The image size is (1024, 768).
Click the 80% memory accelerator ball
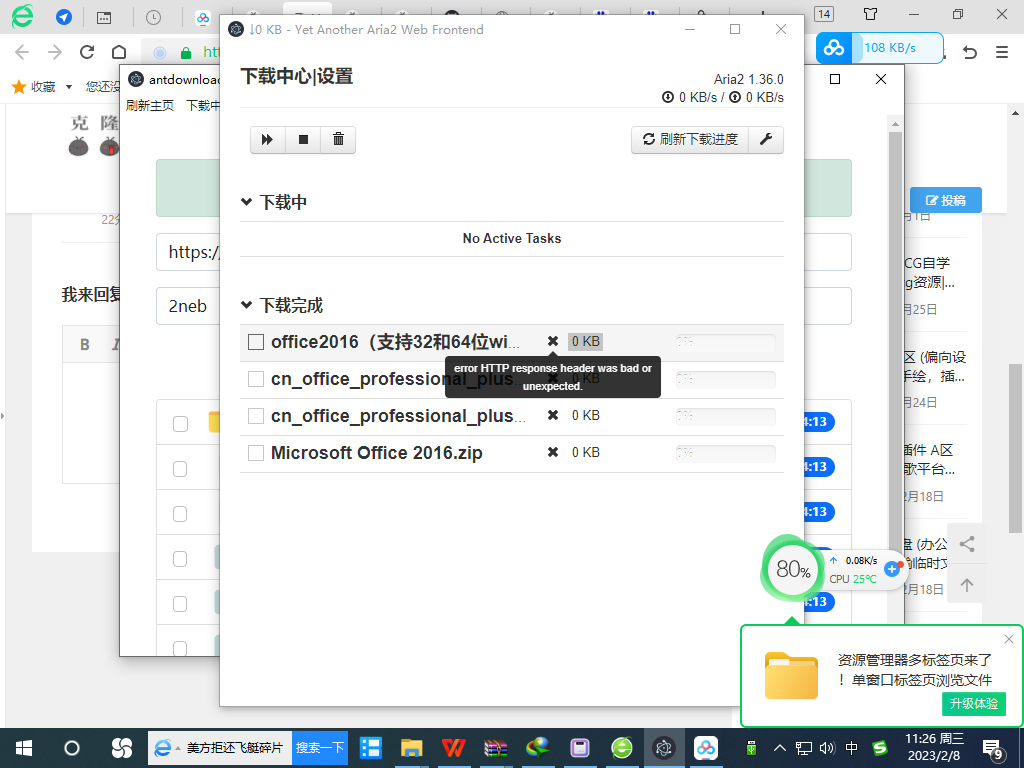(x=793, y=569)
